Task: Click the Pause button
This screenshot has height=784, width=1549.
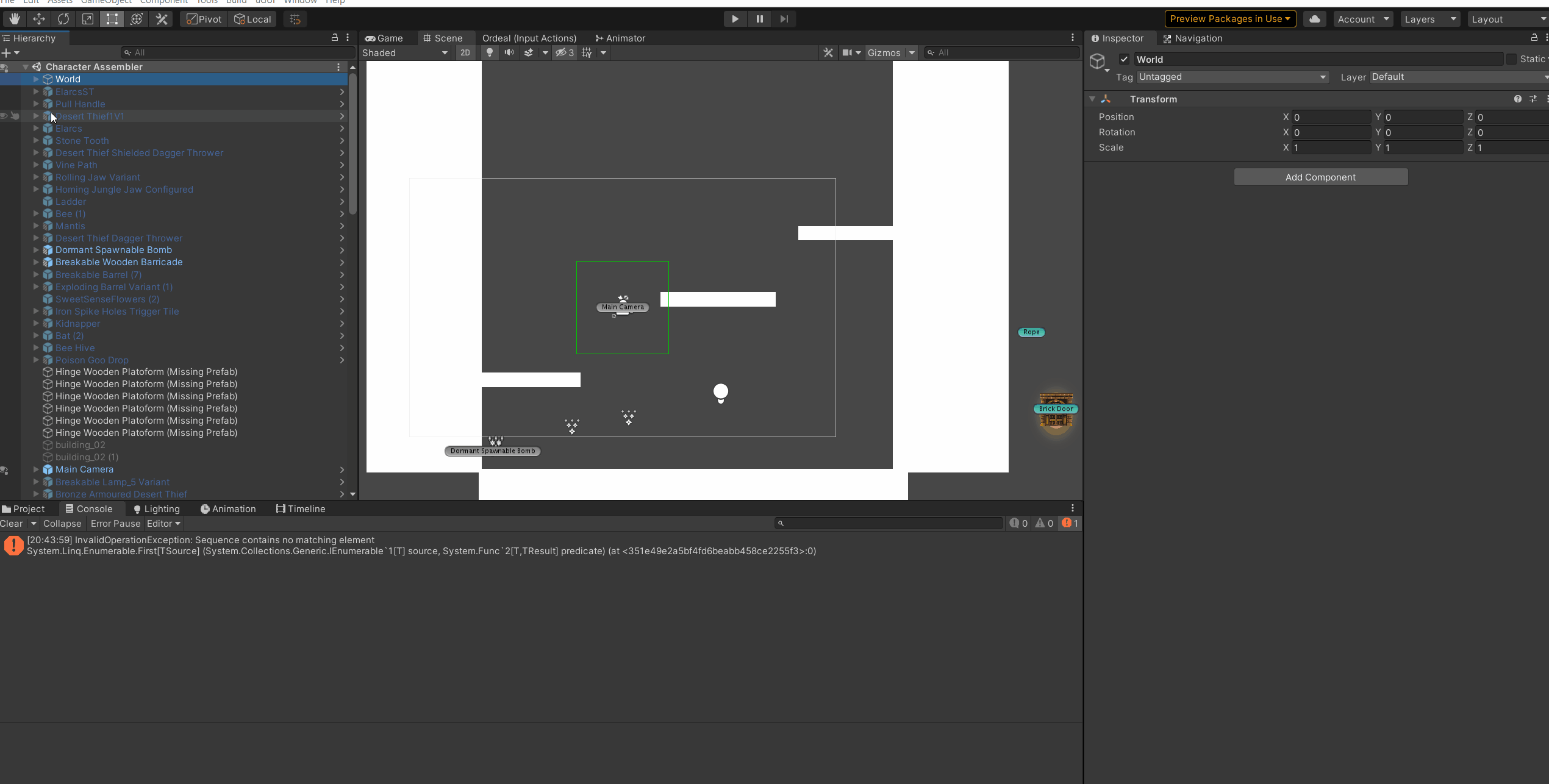Action: point(759,19)
